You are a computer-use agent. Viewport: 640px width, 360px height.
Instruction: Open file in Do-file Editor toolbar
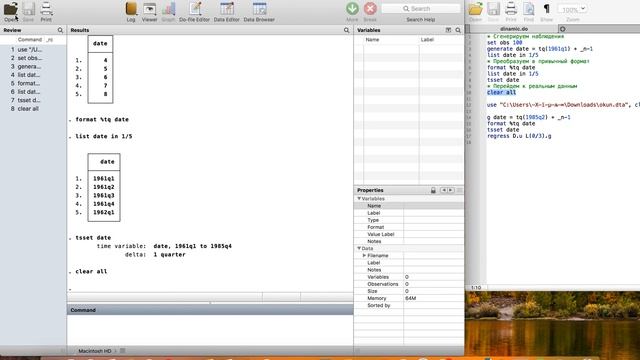point(476,11)
